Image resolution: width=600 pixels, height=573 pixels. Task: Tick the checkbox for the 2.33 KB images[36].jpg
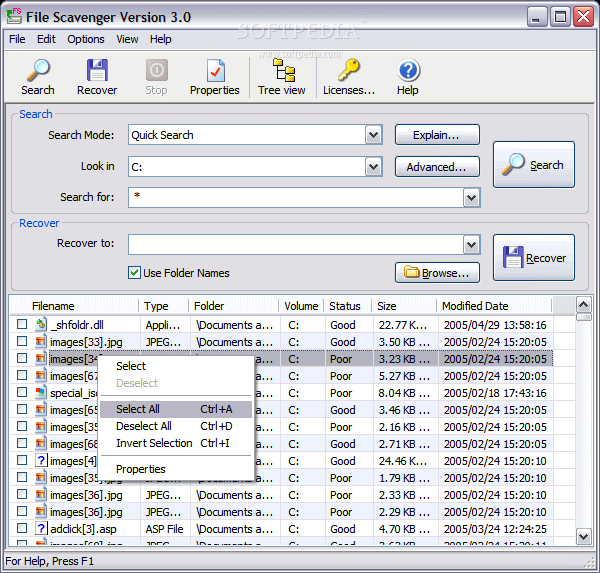tap(22, 494)
